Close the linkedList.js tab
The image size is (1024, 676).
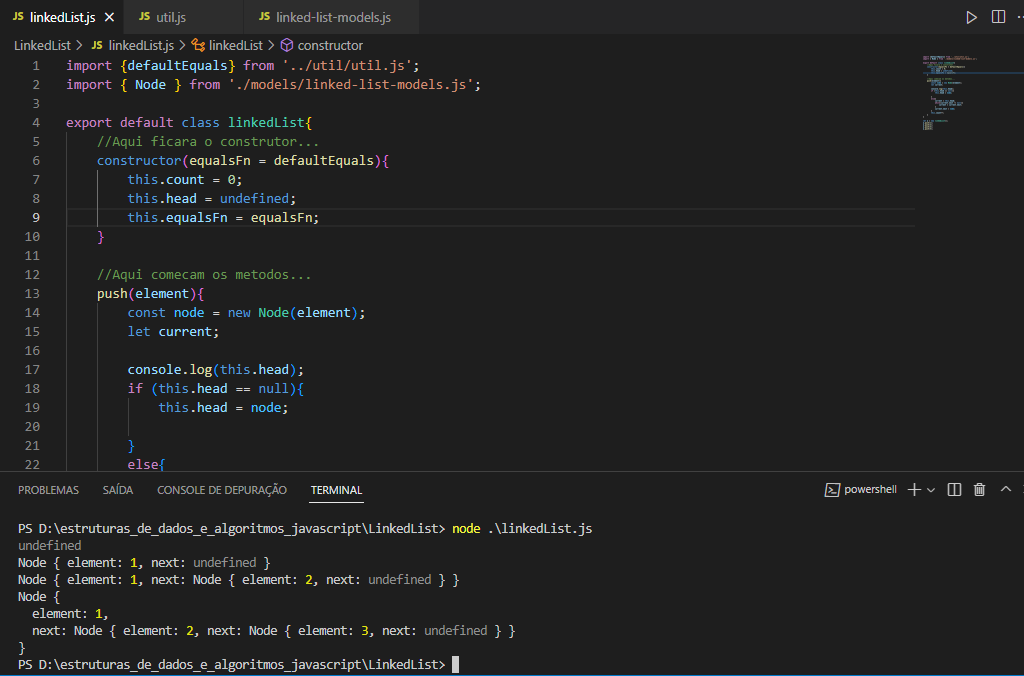pyautogui.click(x=110, y=18)
